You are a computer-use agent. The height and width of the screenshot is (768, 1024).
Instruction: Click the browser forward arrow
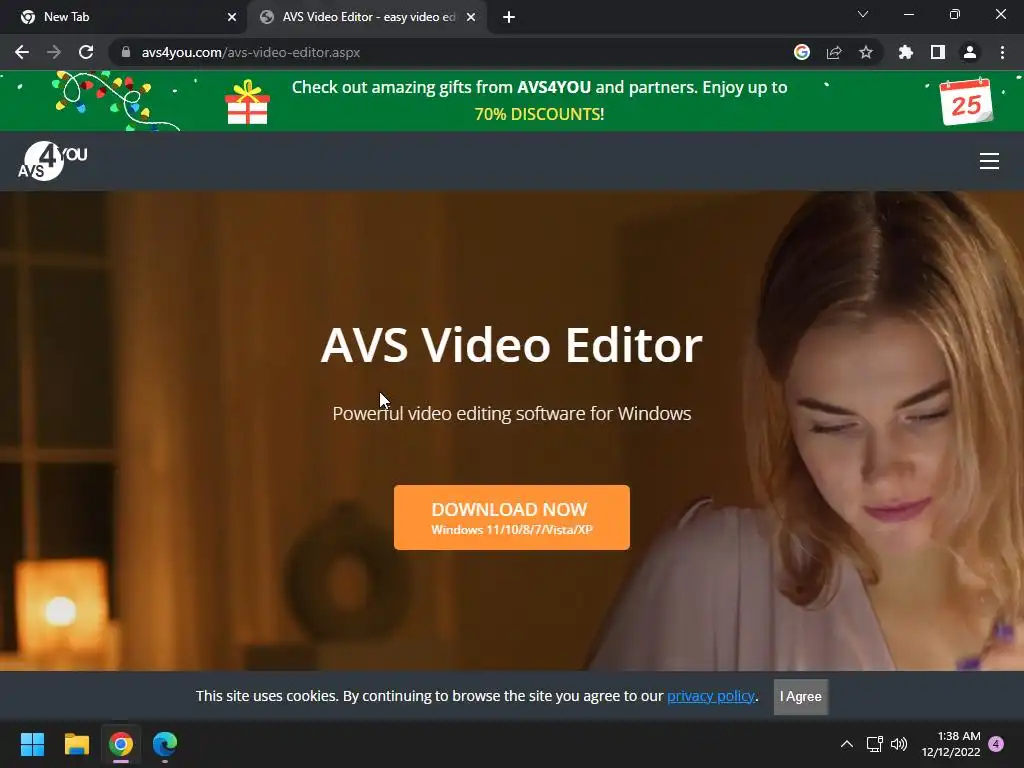tap(54, 52)
